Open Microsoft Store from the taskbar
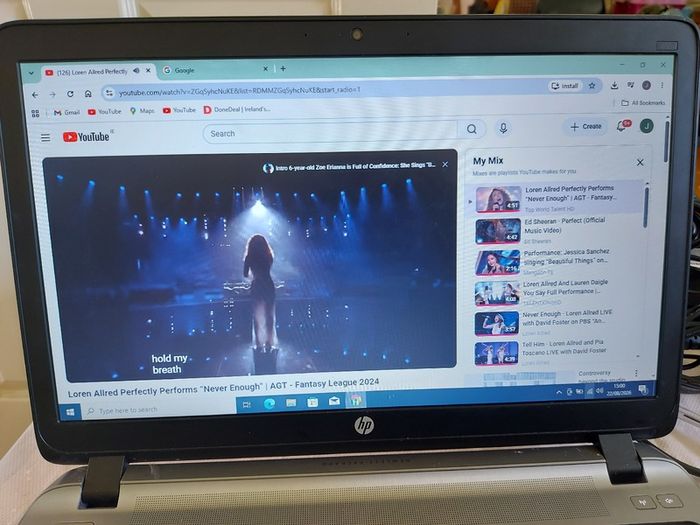 pos(313,402)
